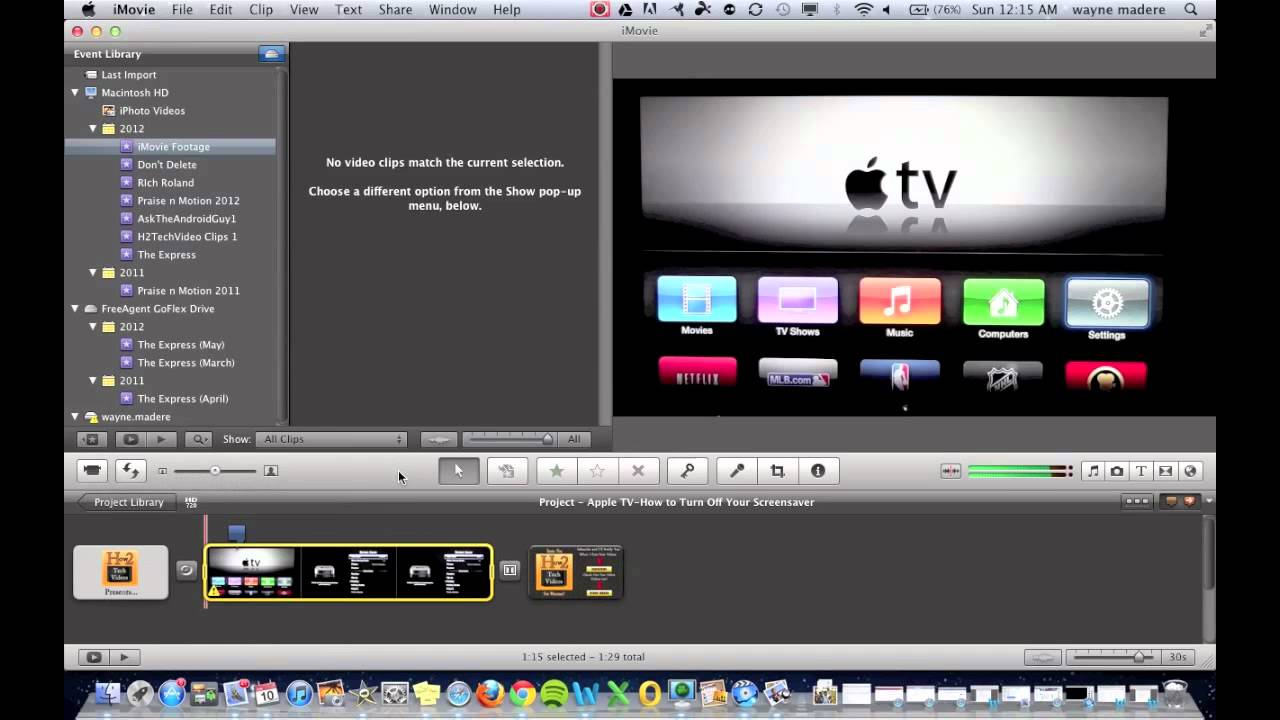
Task: Unmark selection using hollow star button
Action: (597, 470)
